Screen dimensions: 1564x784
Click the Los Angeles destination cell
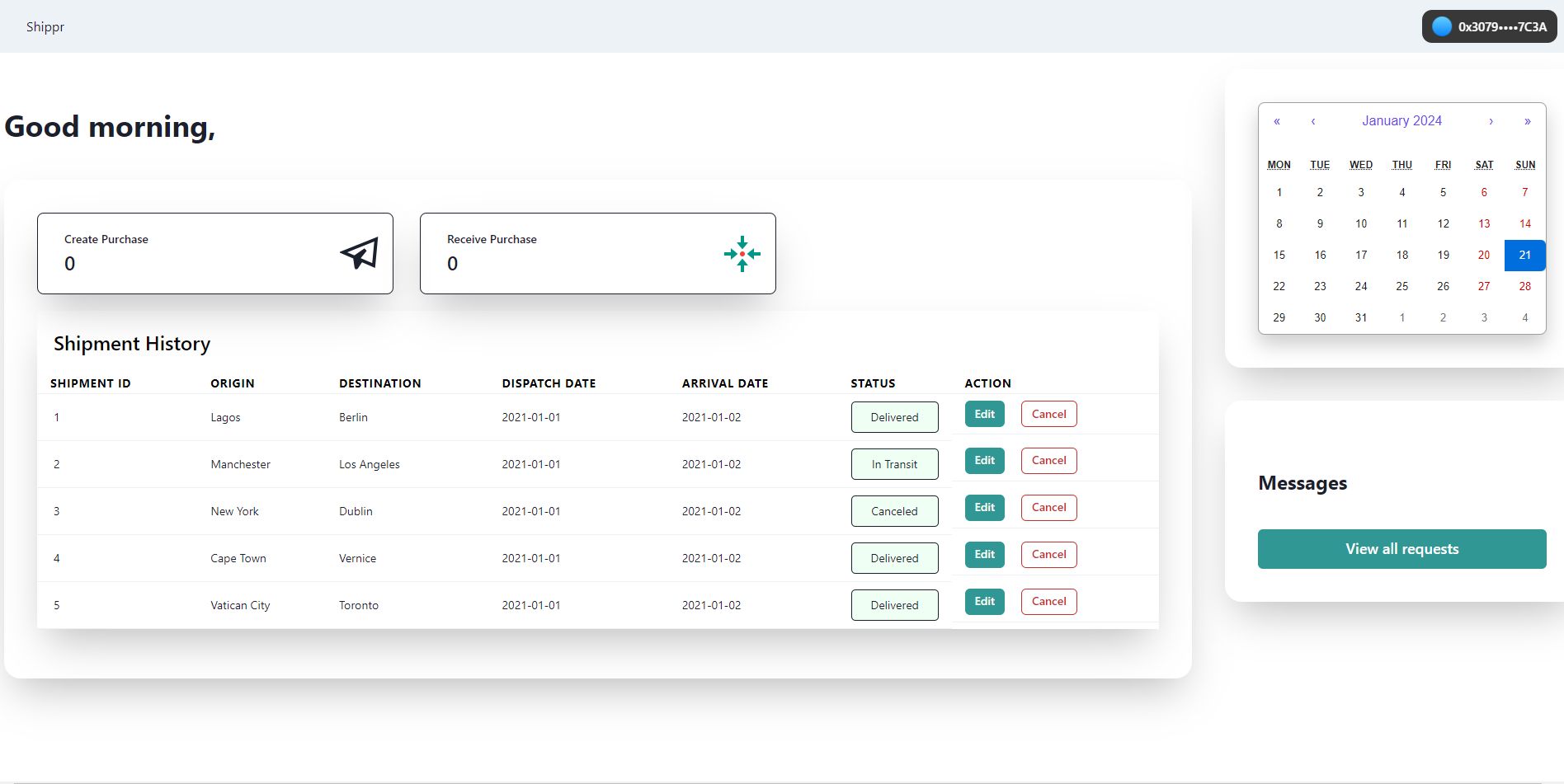[370, 464]
